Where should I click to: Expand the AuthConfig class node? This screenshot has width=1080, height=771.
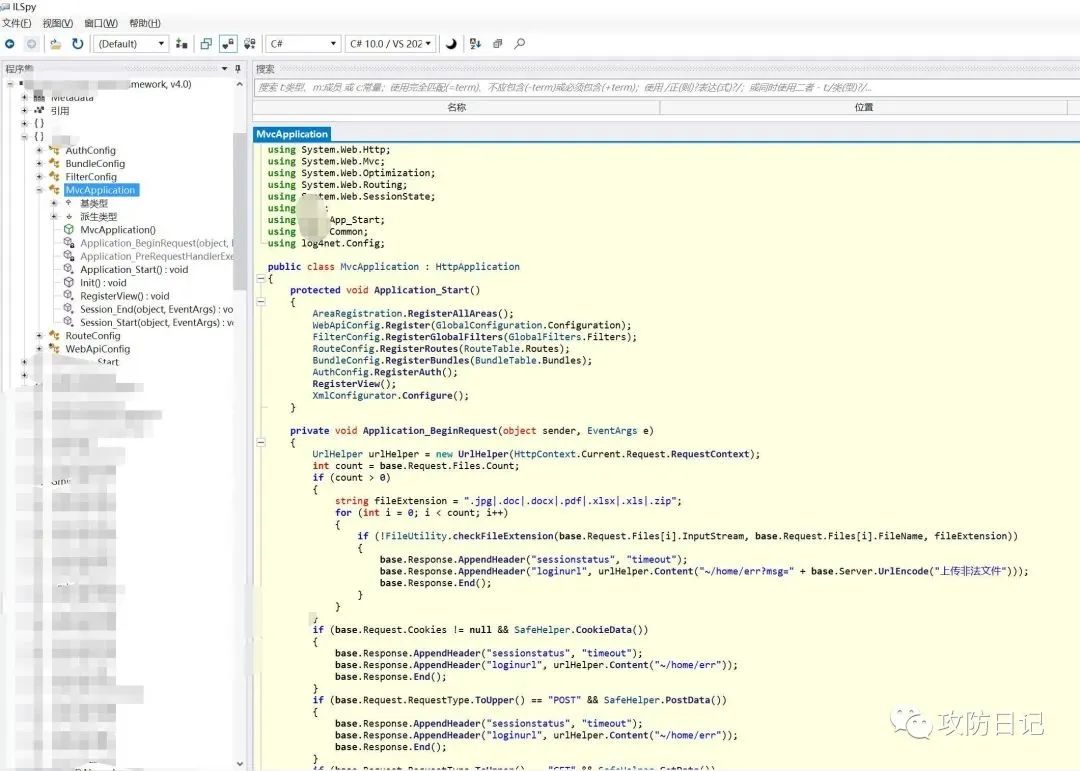tap(40, 151)
